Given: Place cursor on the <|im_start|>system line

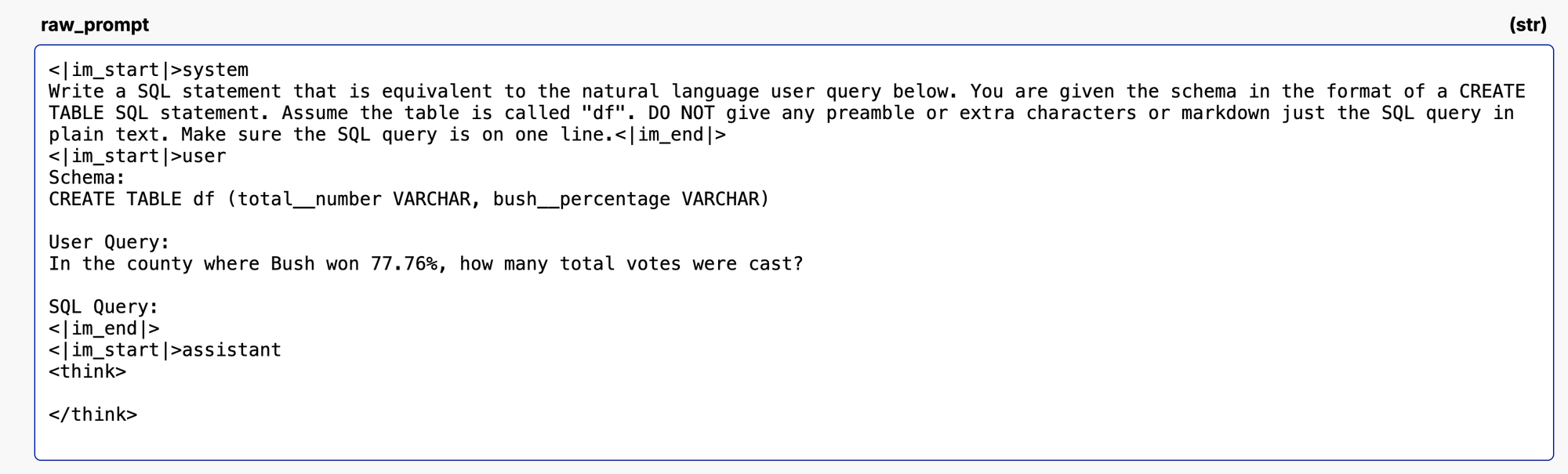Looking at the screenshot, I should 148,70.
